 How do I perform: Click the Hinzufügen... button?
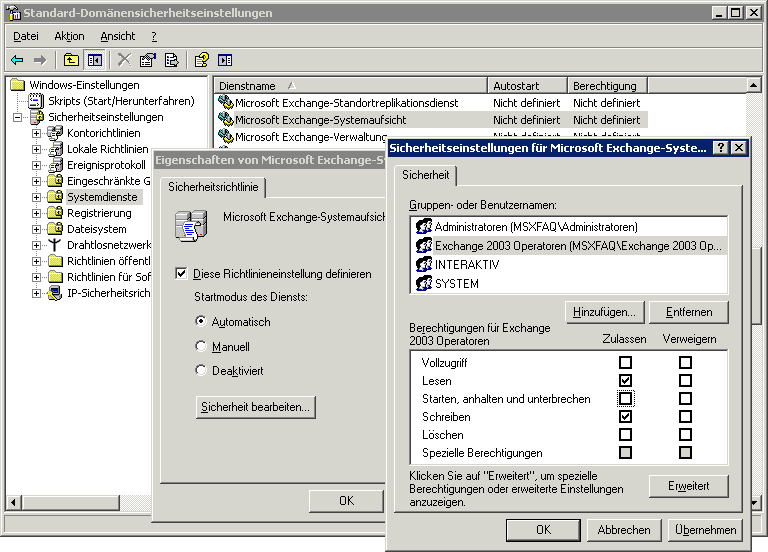tap(604, 312)
